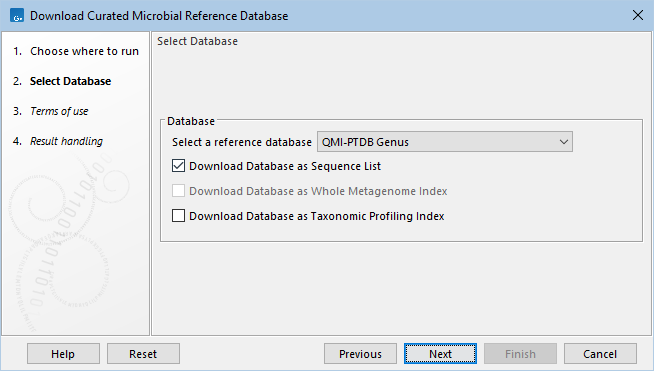This screenshot has height=371, width=654.
Task: Click the 'Database' group title
Action: (191, 121)
